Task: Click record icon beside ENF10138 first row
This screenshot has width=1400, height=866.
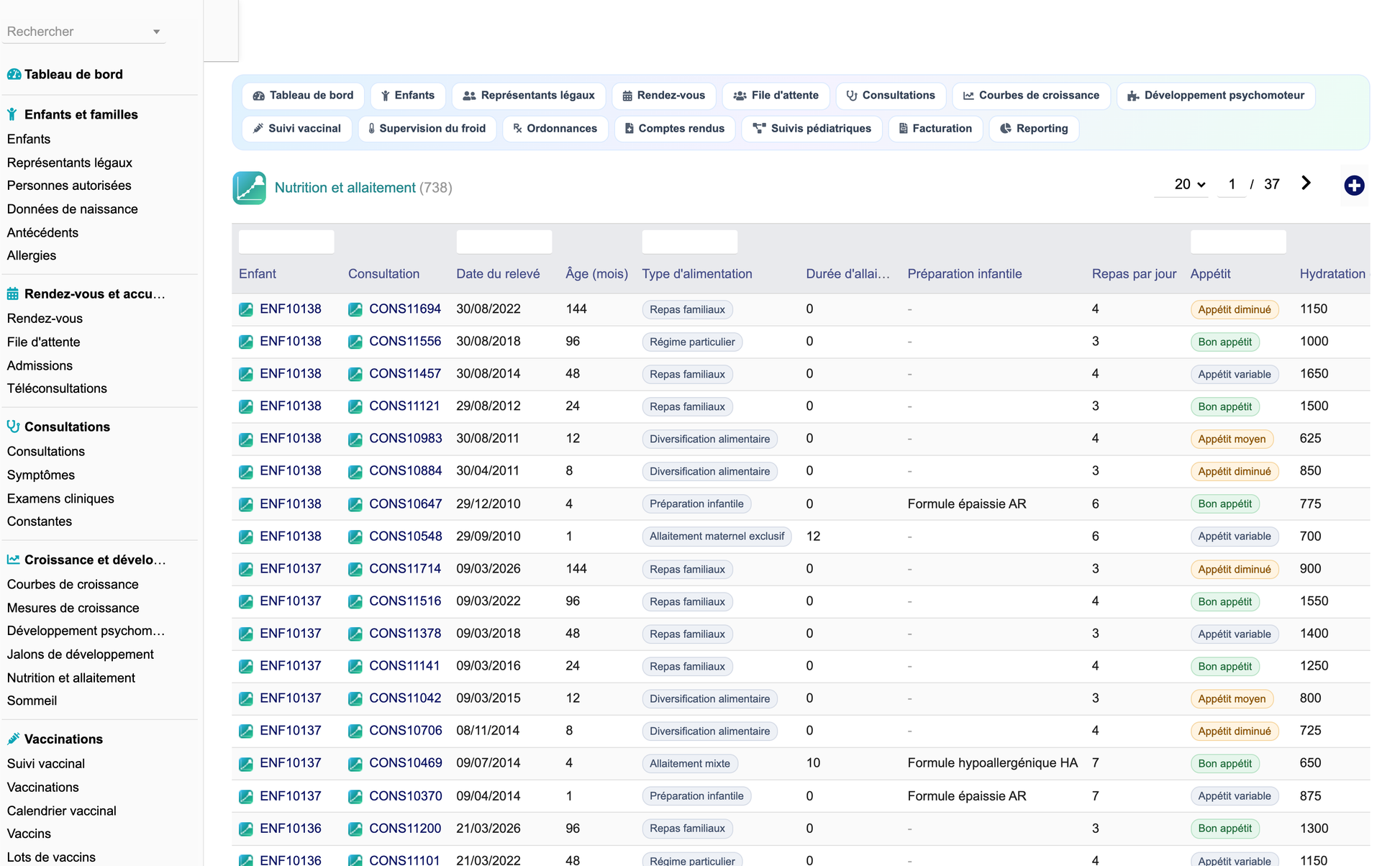Action: coord(246,309)
